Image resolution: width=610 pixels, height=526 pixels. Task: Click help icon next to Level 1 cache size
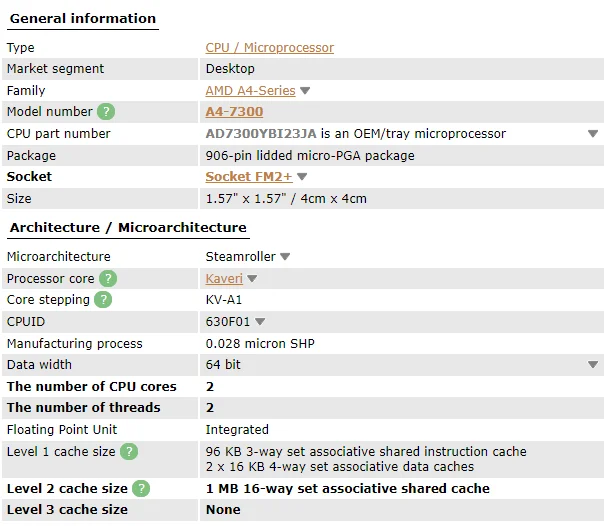pos(129,452)
